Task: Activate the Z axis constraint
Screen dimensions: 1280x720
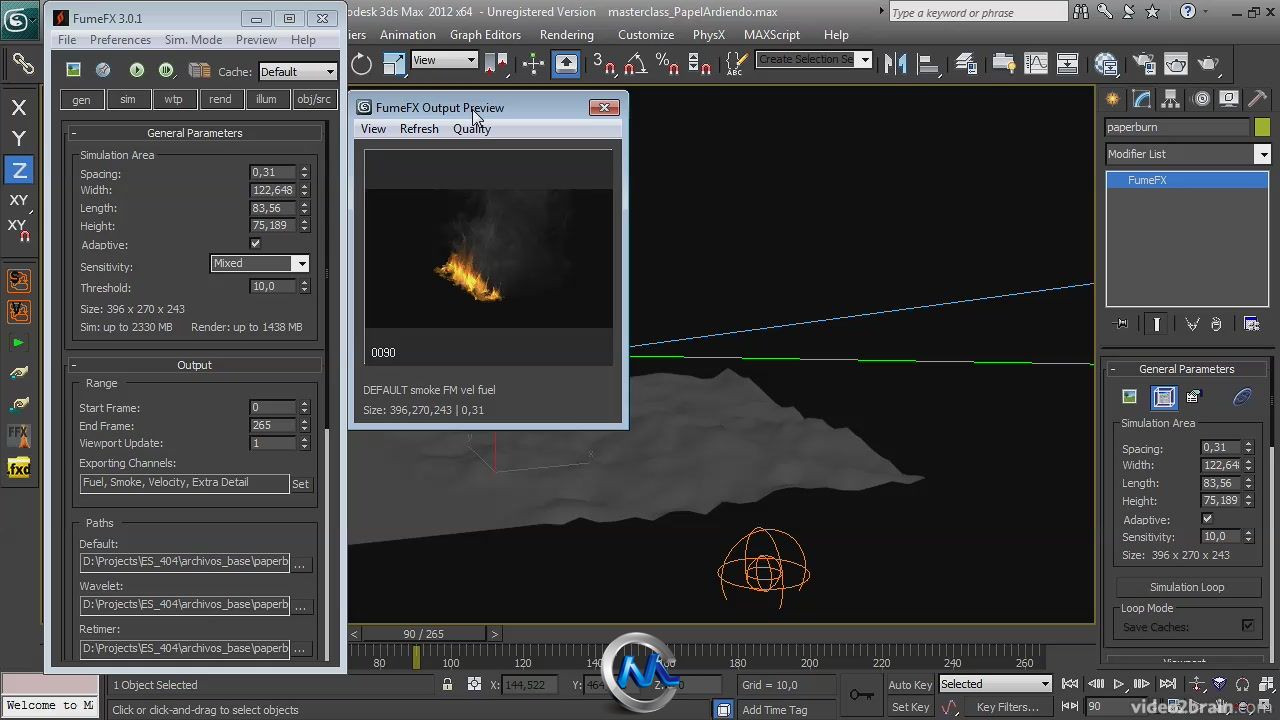Action: (18, 170)
